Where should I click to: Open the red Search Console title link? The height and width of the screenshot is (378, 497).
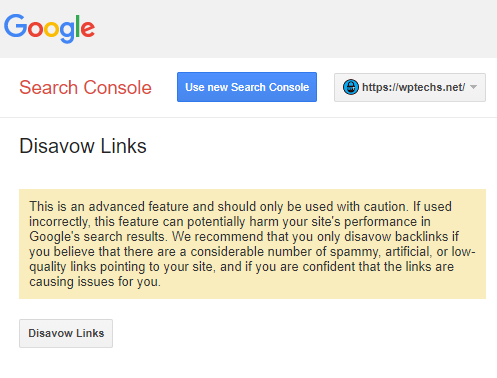point(85,88)
